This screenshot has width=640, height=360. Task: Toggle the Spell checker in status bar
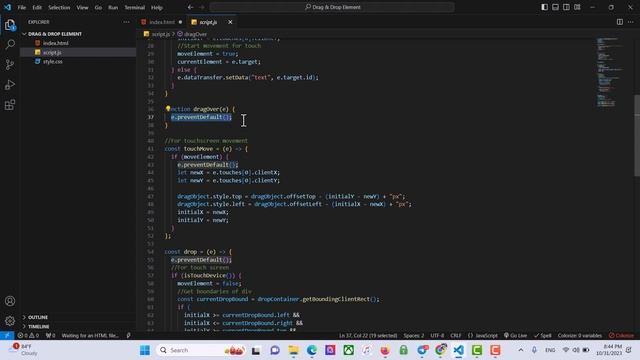tap(542, 336)
